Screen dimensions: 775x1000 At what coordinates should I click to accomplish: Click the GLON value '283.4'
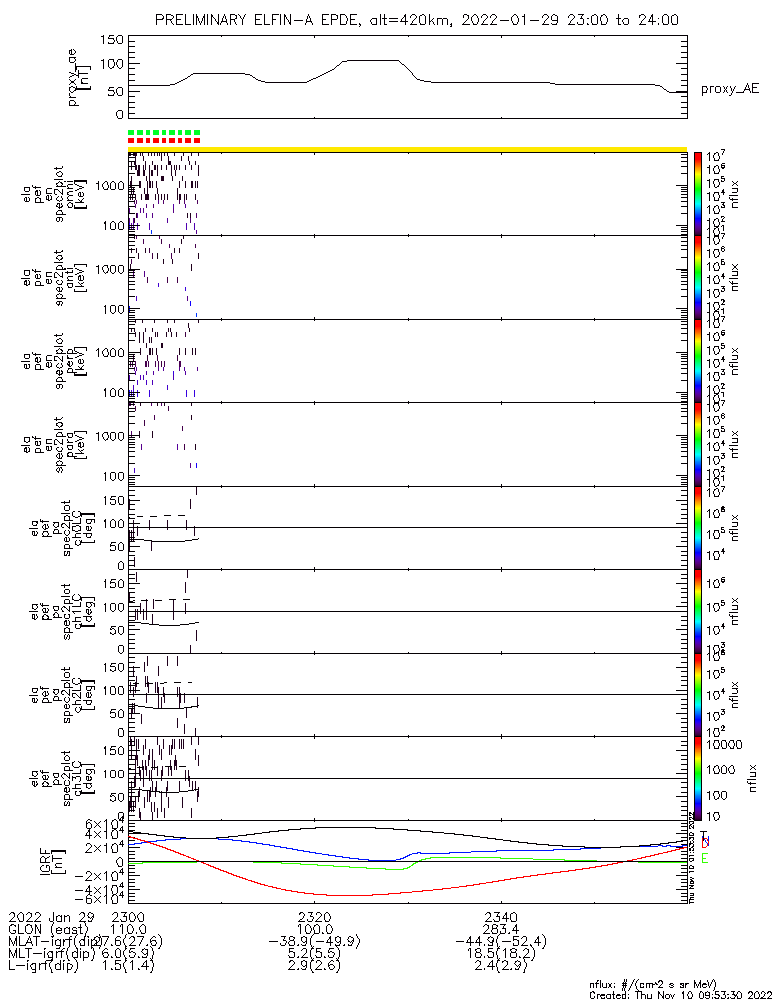pos(501,930)
